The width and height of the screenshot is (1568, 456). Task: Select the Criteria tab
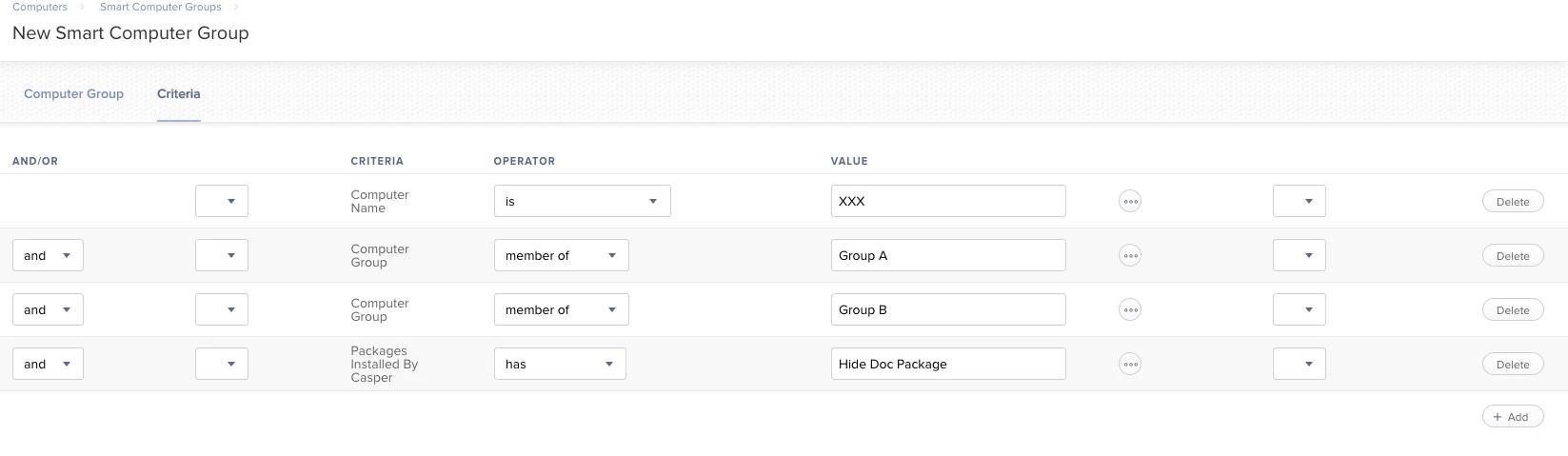click(178, 94)
